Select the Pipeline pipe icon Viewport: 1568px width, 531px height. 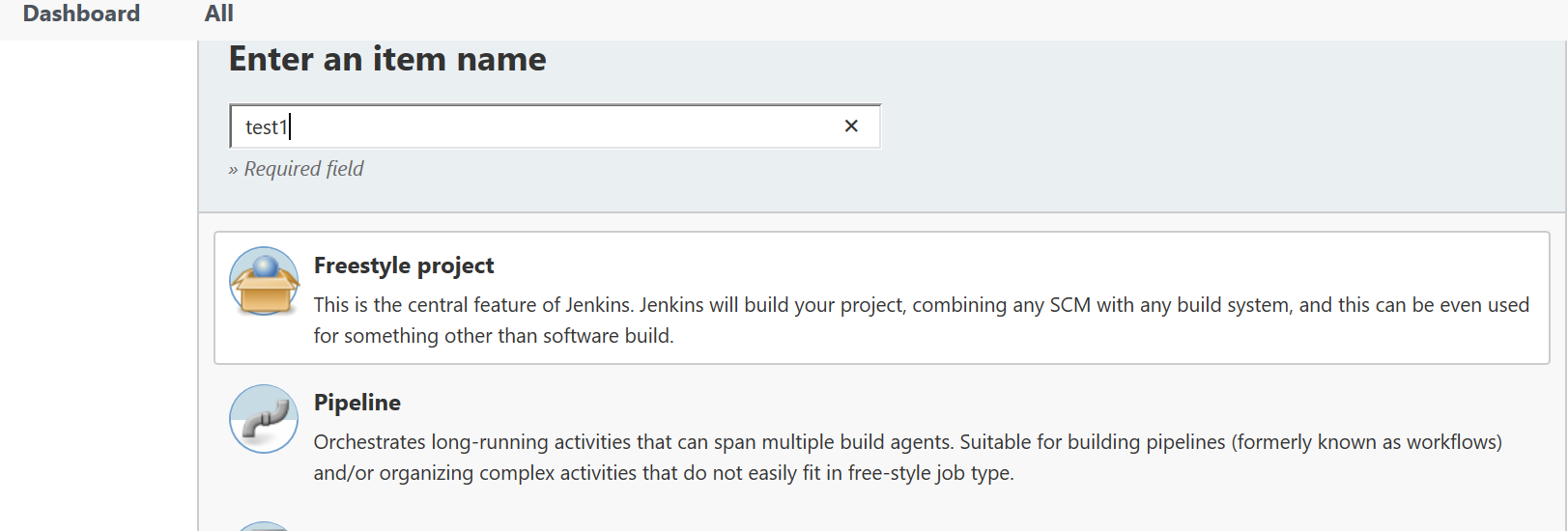[264, 419]
